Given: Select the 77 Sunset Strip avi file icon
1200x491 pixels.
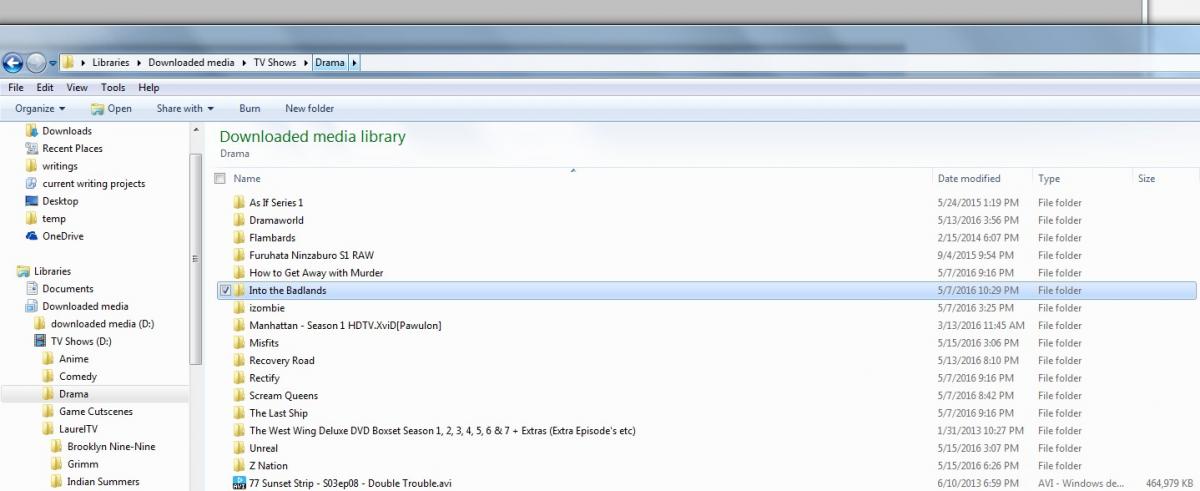Looking at the screenshot, I should click(x=238, y=483).
